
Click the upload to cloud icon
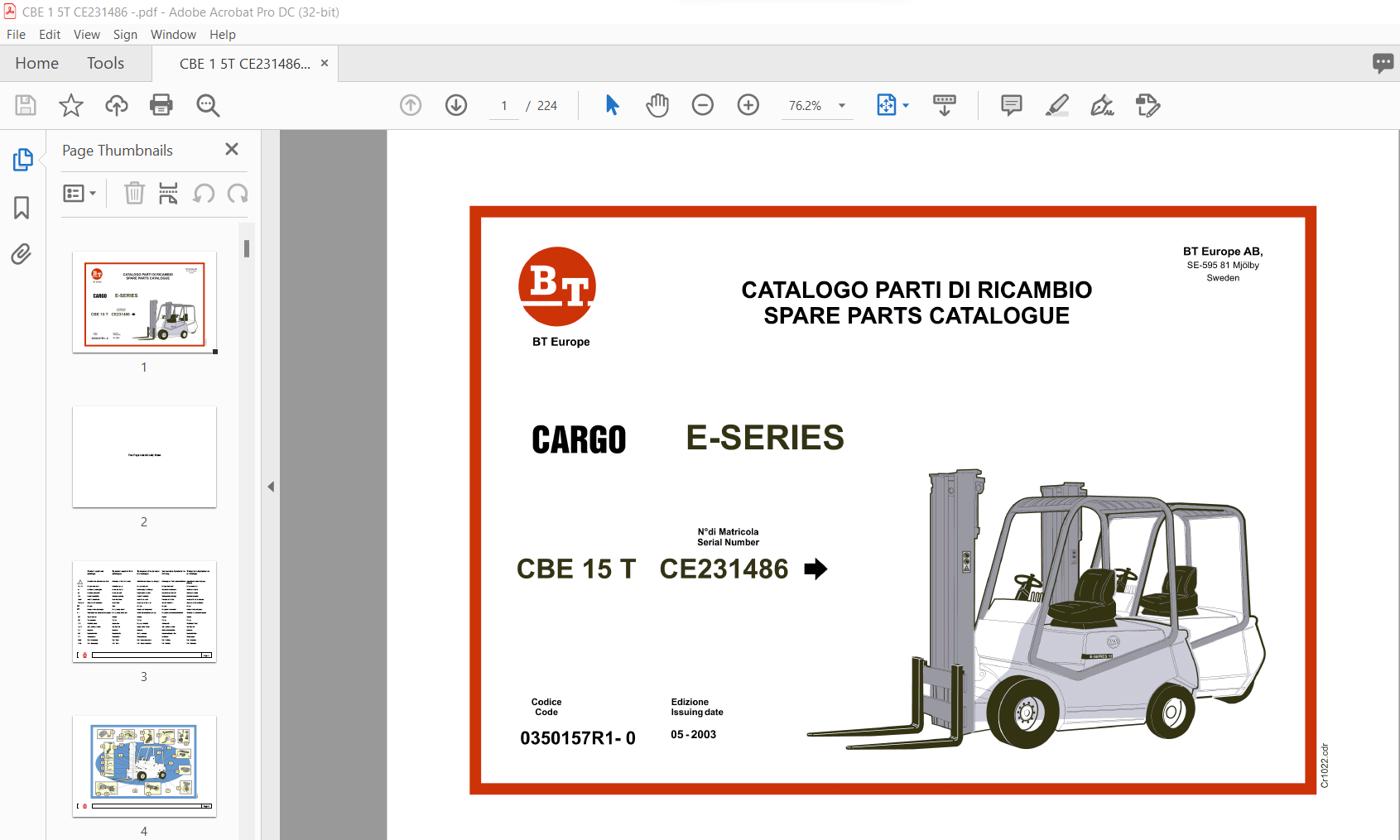(117, 105)
